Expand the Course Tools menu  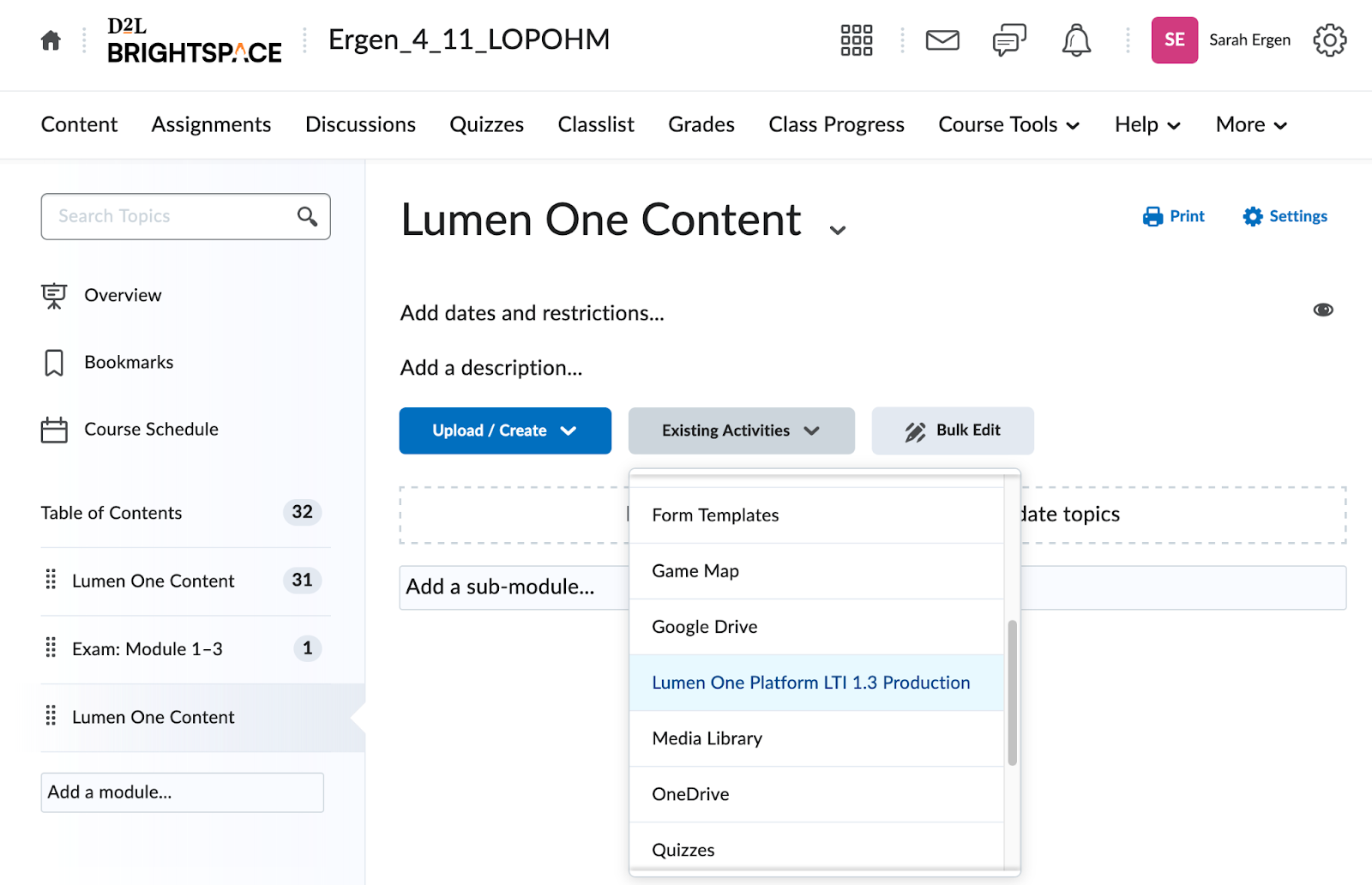1008,124
